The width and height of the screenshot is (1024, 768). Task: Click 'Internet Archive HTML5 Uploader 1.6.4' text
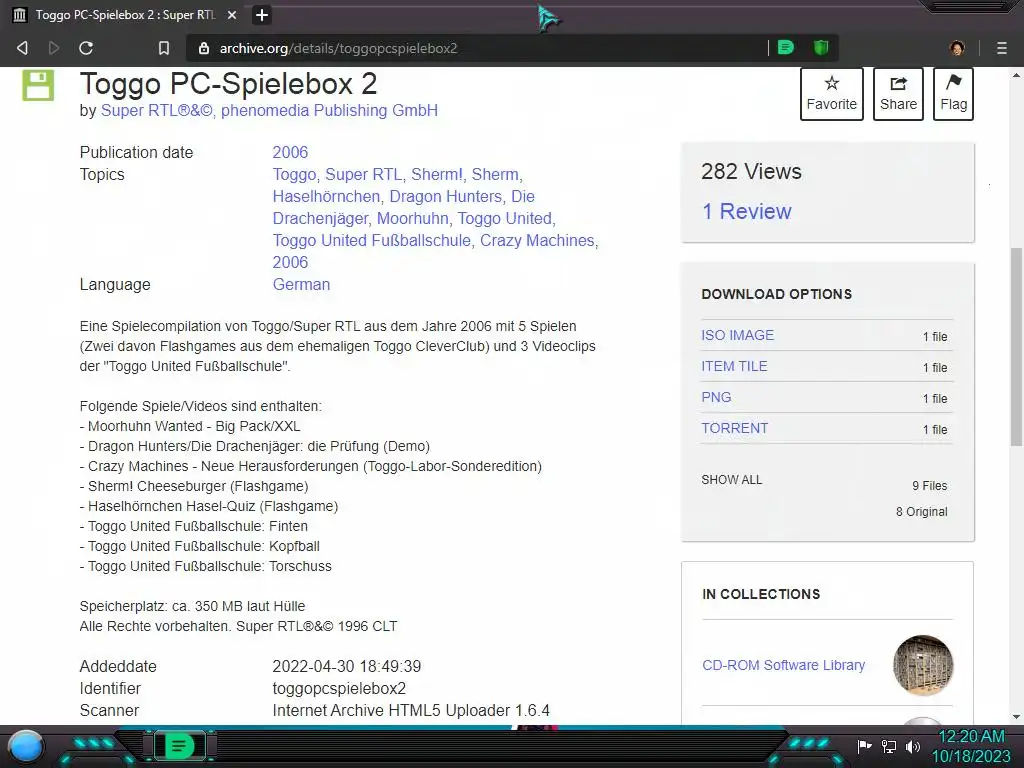411,711
